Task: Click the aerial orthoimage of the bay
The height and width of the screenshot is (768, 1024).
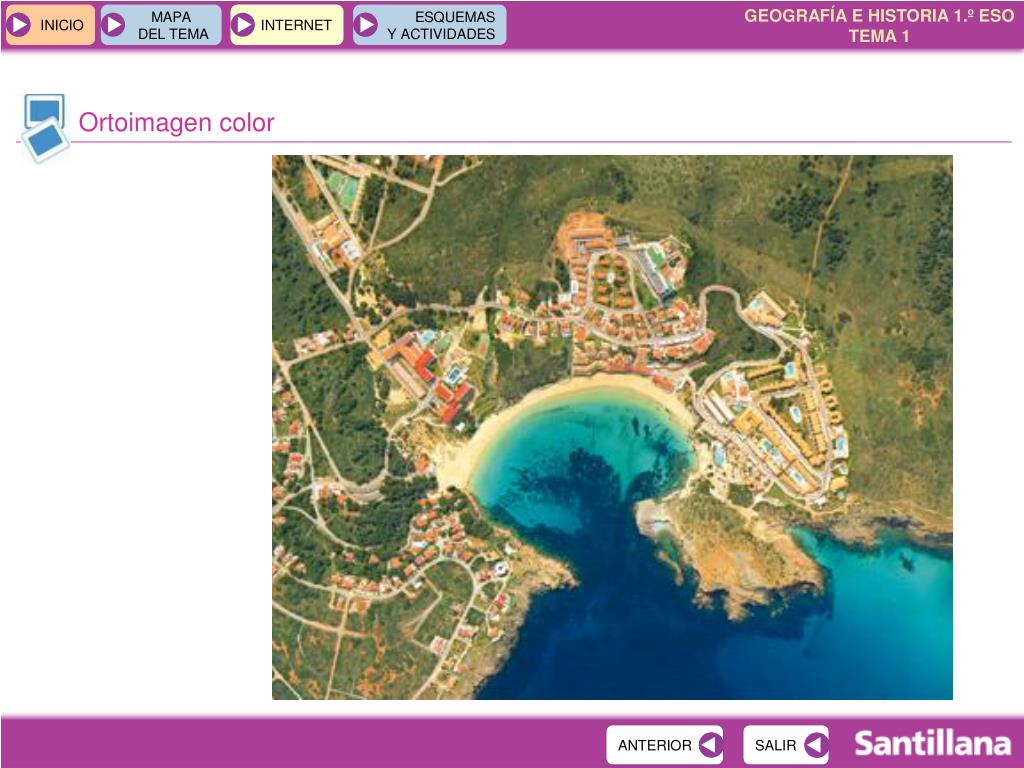Action: [x=612, y=427]
